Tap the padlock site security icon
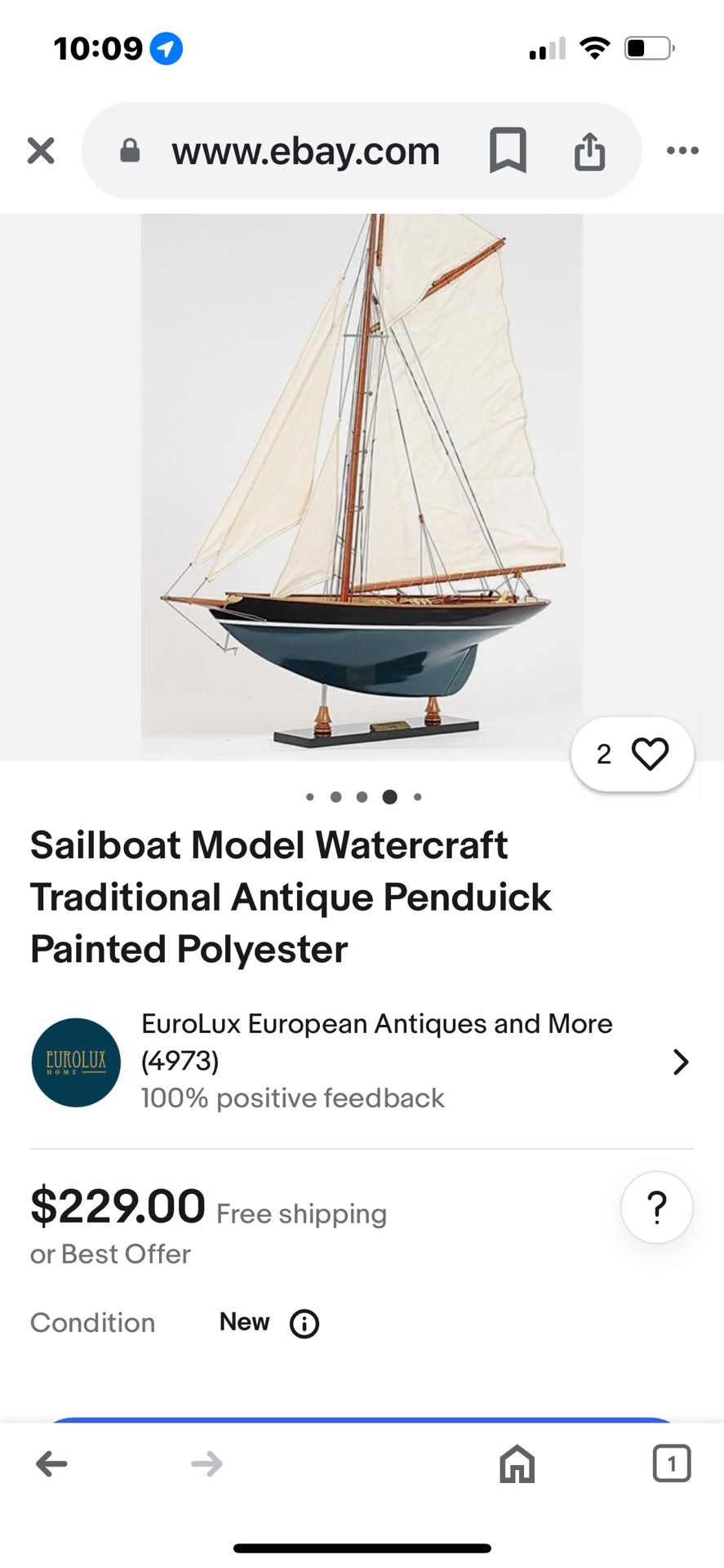This screenshot has width=724, height=1568. point(130,151)
